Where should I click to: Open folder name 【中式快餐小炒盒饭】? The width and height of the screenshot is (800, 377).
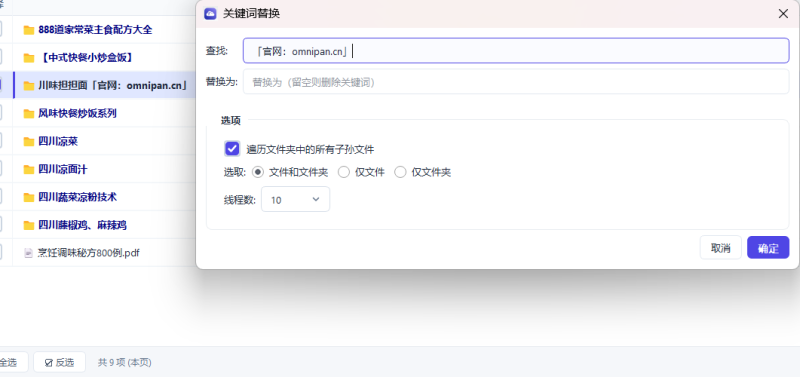87,58
